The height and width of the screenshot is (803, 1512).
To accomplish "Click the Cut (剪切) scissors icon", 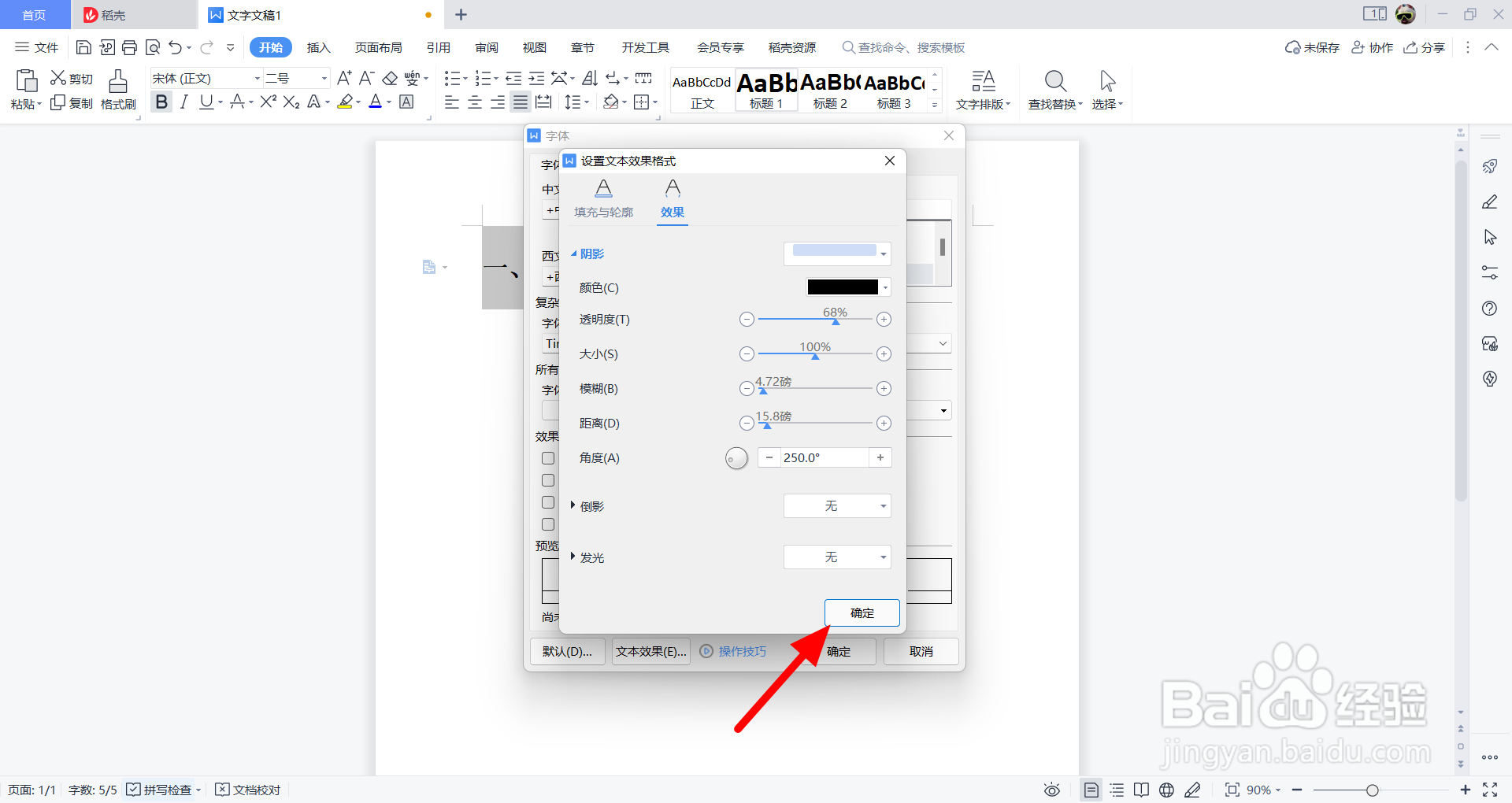I will pyautogui.click(x=57, y=78).
